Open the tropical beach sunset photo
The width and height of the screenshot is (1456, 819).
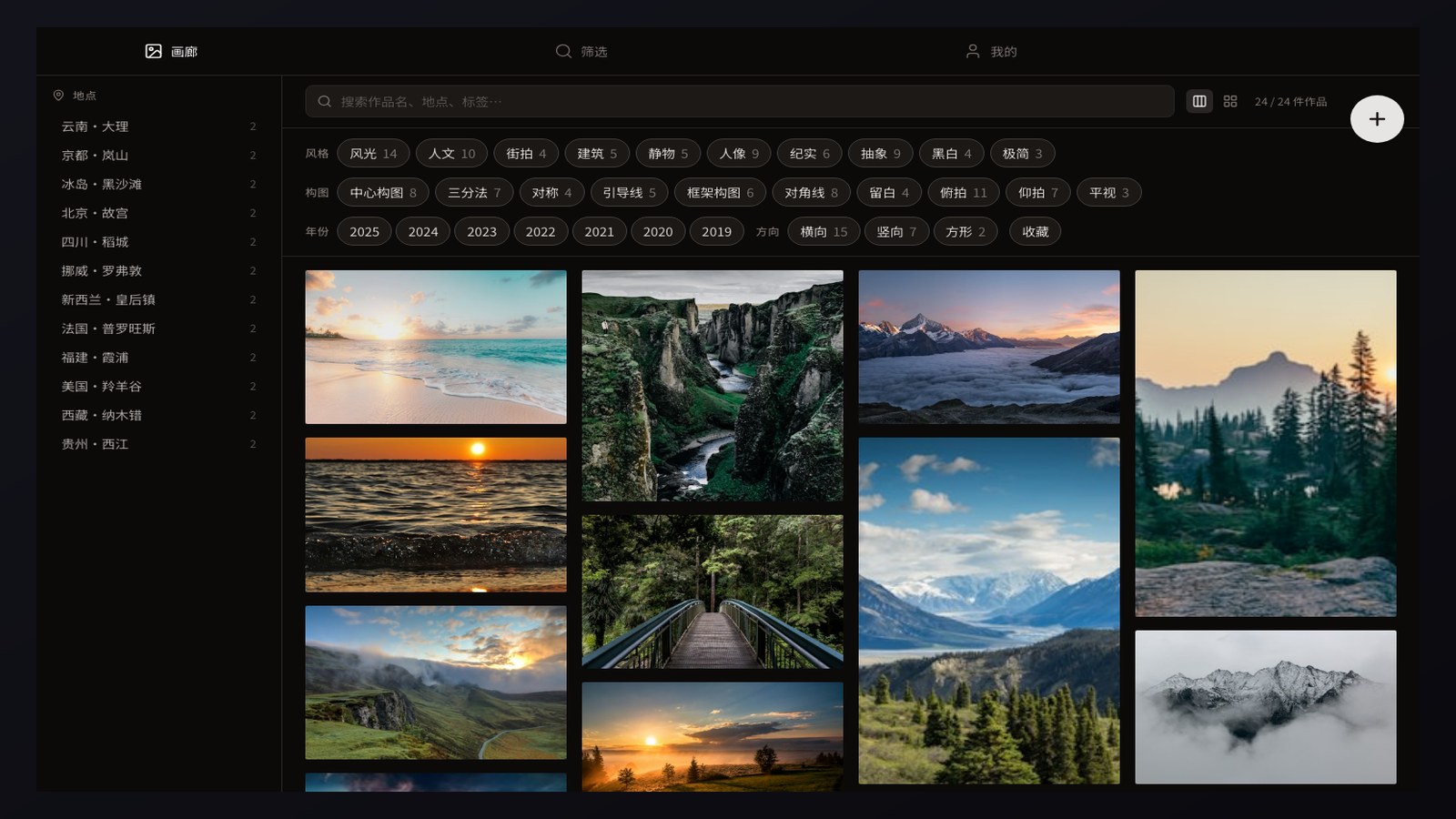click(x=436, y=347)
